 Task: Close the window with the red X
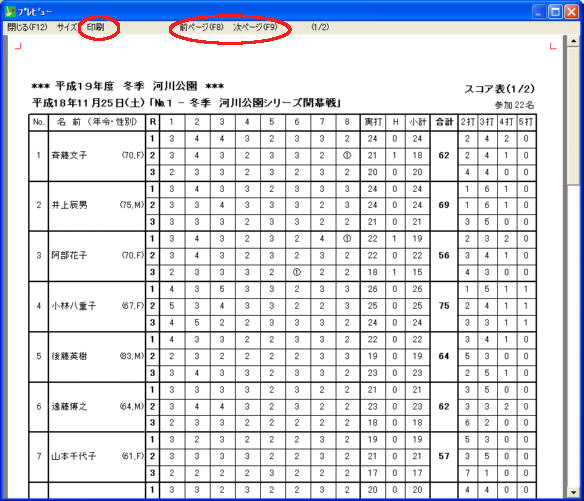(x=571, y=12)
